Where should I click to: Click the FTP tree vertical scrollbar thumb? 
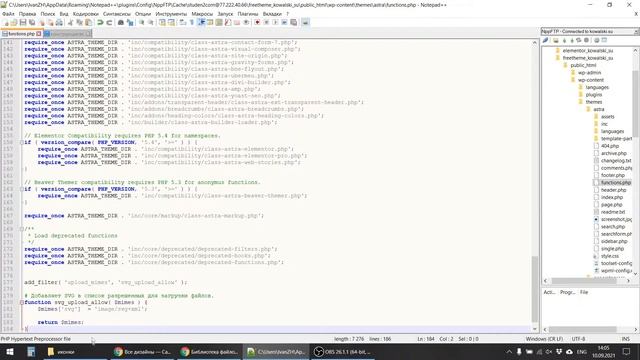tap(636, 103)
